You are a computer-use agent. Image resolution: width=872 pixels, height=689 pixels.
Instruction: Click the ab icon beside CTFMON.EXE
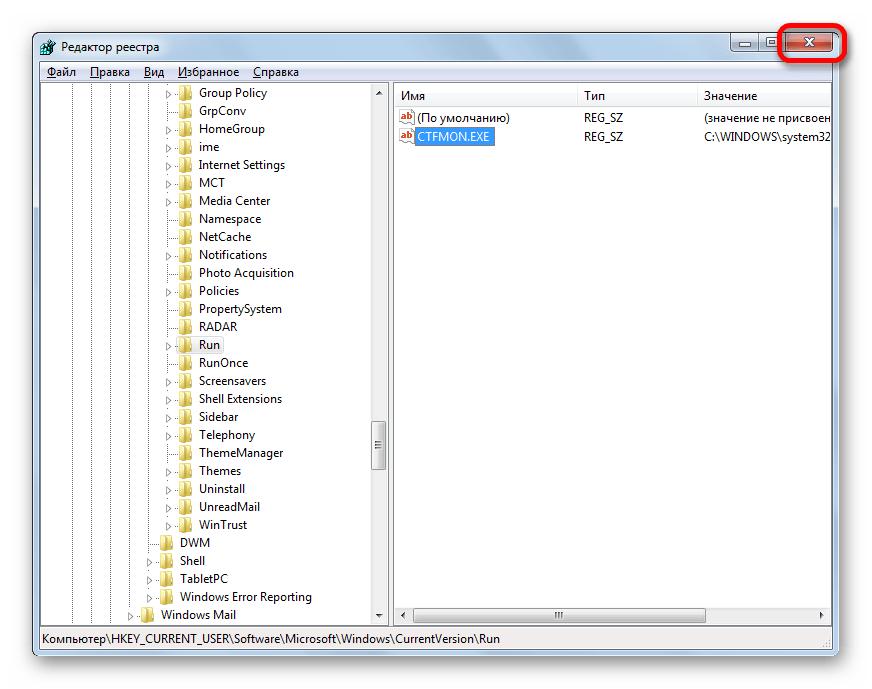pyautogui.click(x=407, y=136)
